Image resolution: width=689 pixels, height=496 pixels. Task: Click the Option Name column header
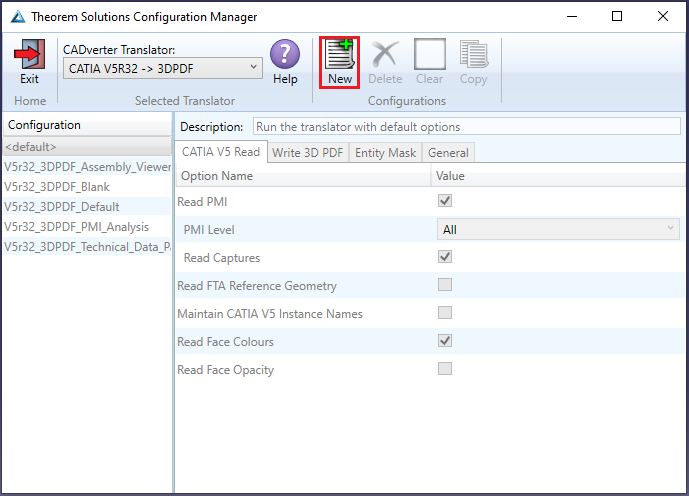[303, 176]
